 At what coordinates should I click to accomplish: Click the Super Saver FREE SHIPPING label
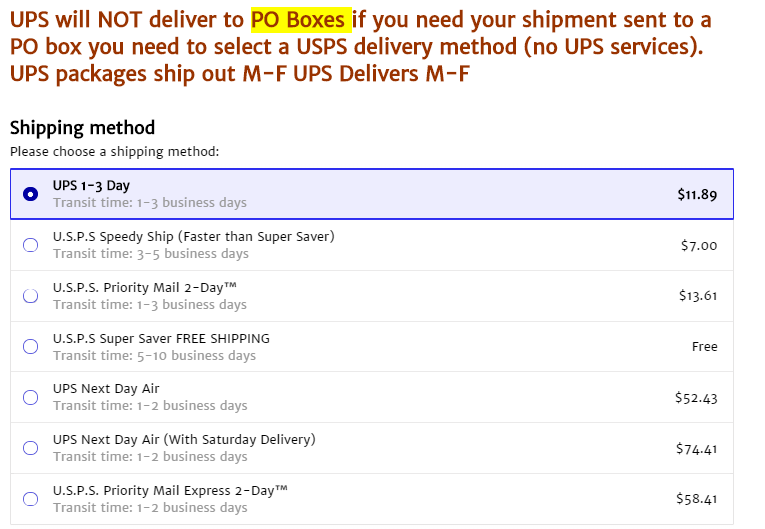161,338
